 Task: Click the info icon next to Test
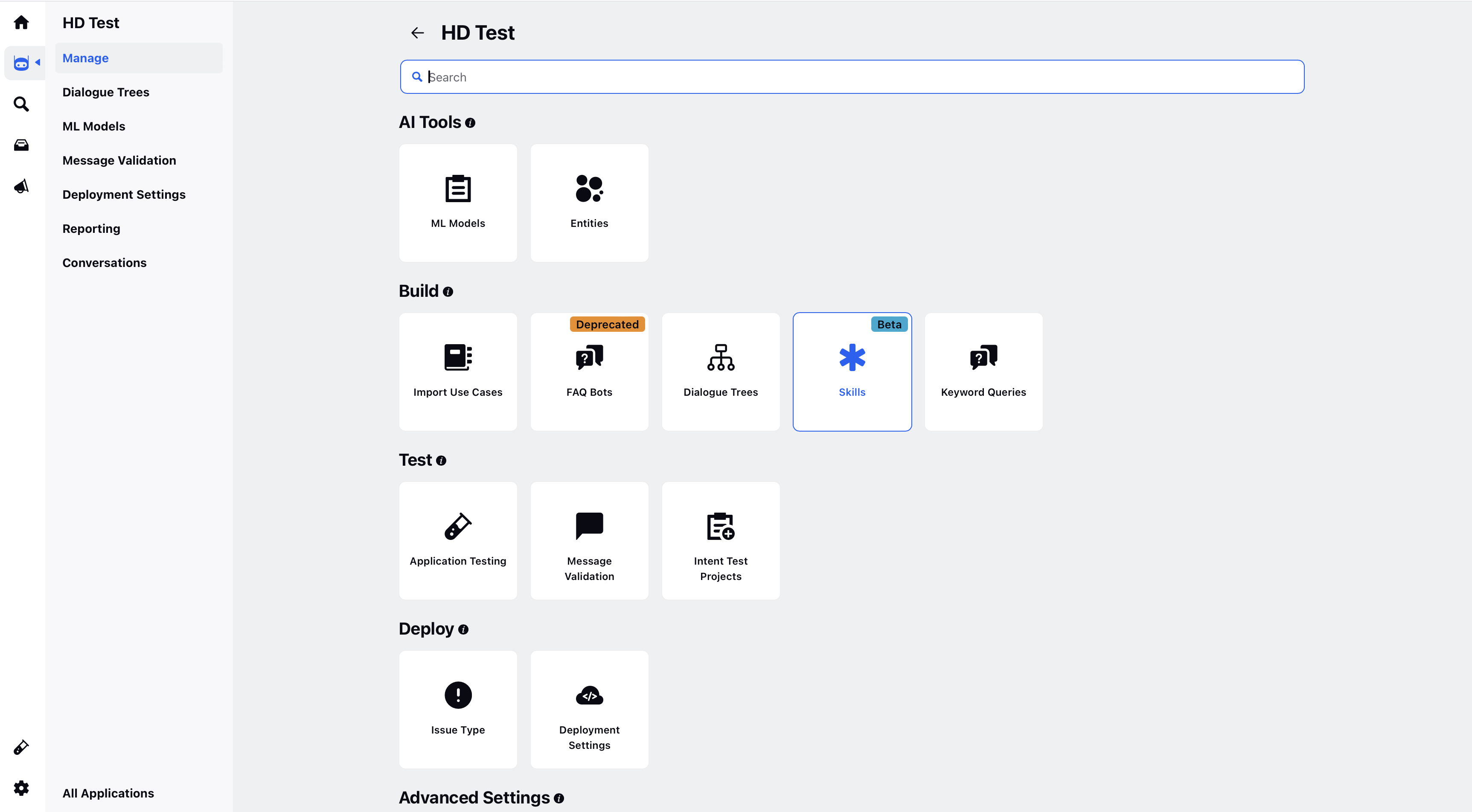click(x=441, y=460)
